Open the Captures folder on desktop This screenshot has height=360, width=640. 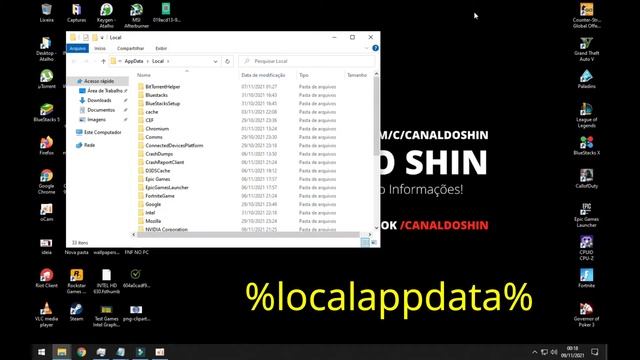coord(76,13)
